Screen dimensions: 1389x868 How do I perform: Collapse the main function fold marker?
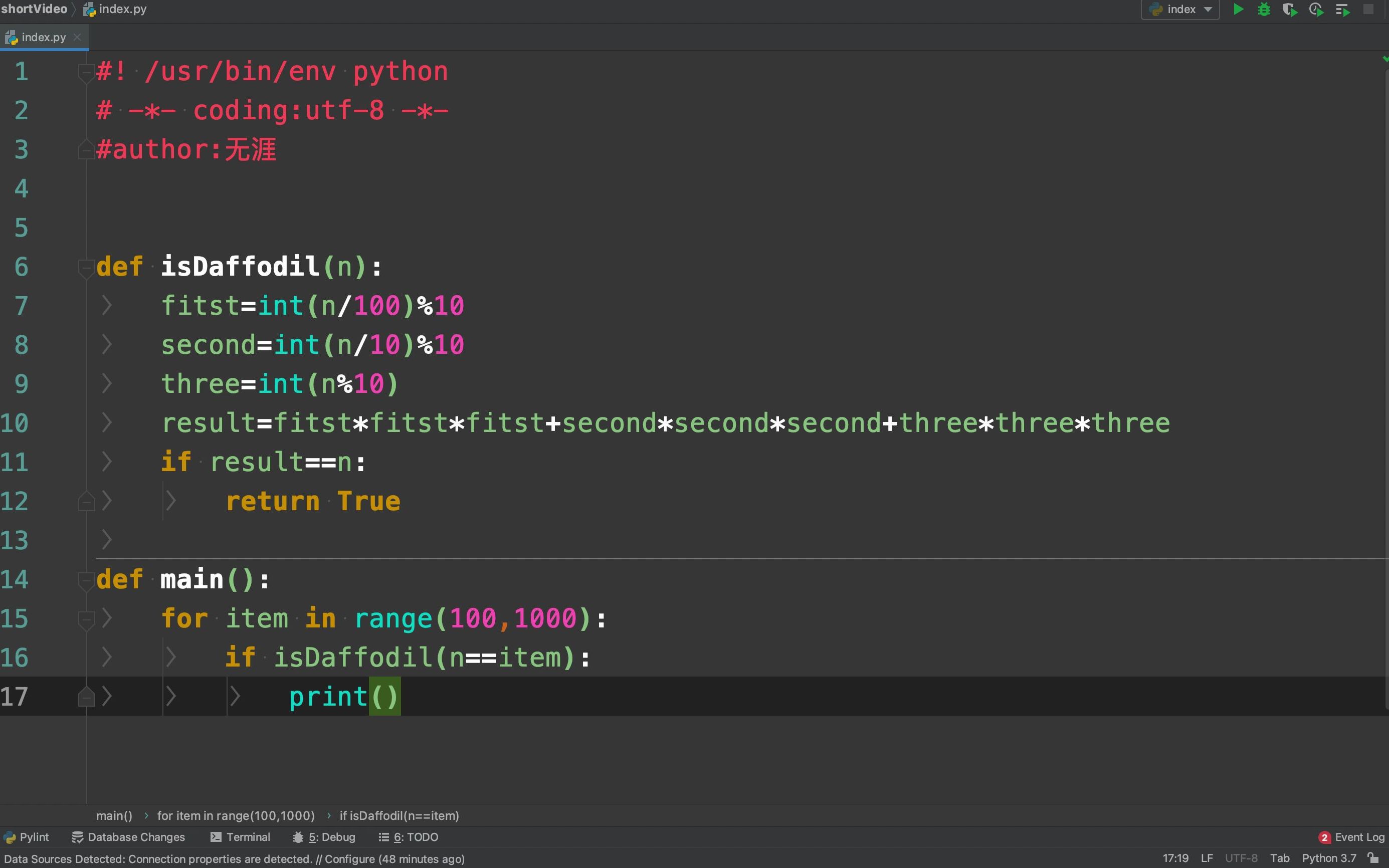(86, 580)
